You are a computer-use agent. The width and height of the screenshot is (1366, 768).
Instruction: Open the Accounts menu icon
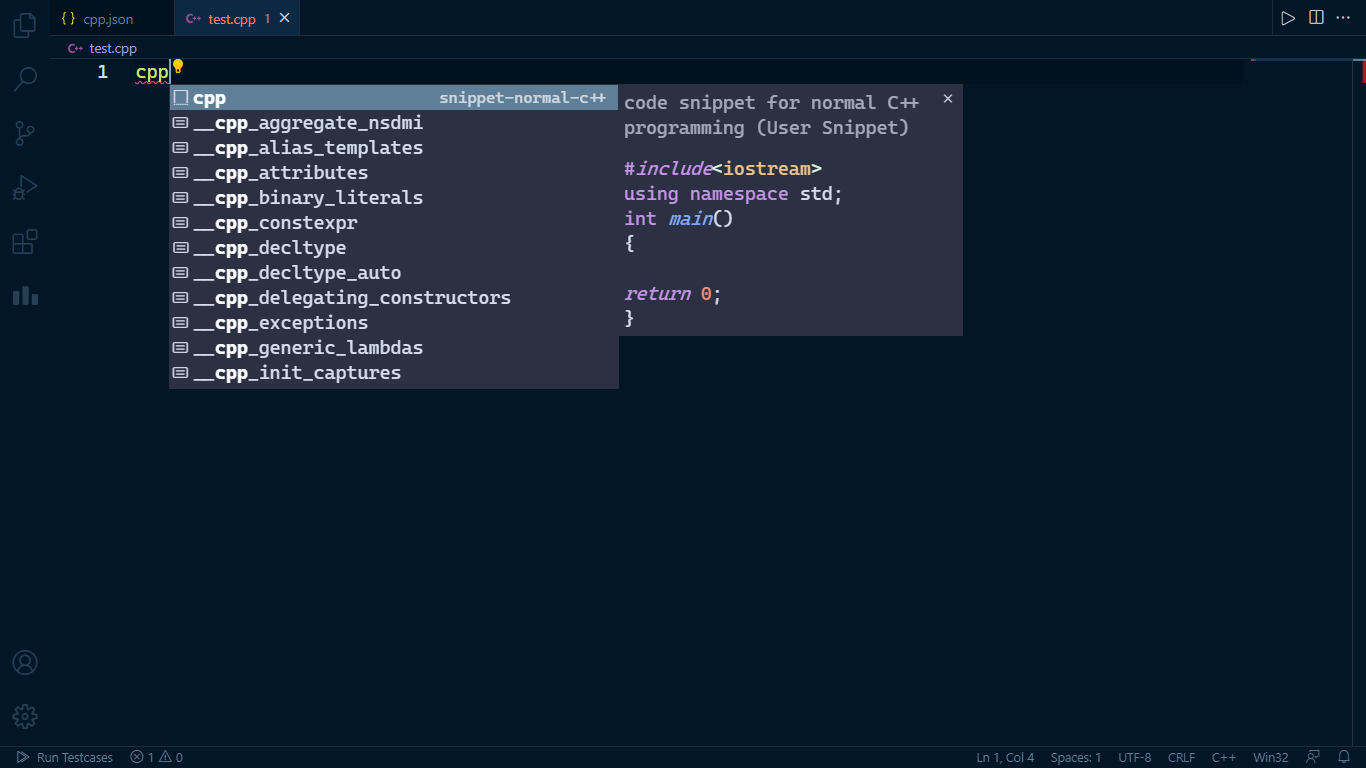pyautogui.click(x=25, y=663)
